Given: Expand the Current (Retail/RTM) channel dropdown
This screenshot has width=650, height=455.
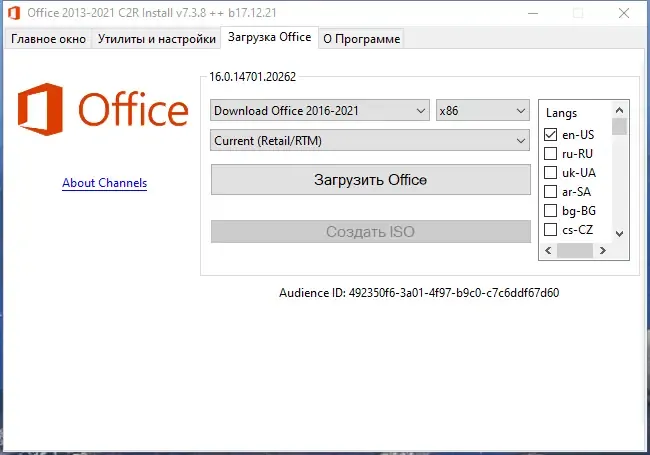Looking at the screenshot, I should [370, 140].
